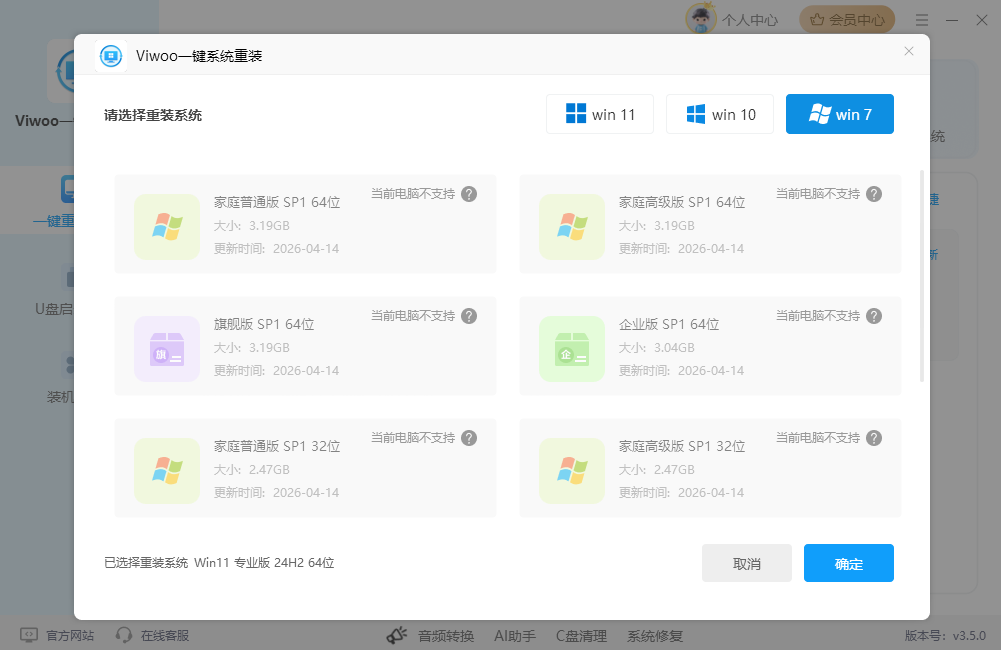Click the megaphone icon in status bar
The width and height of the screenshot is (1001, 650).
(x=397, y=635)
